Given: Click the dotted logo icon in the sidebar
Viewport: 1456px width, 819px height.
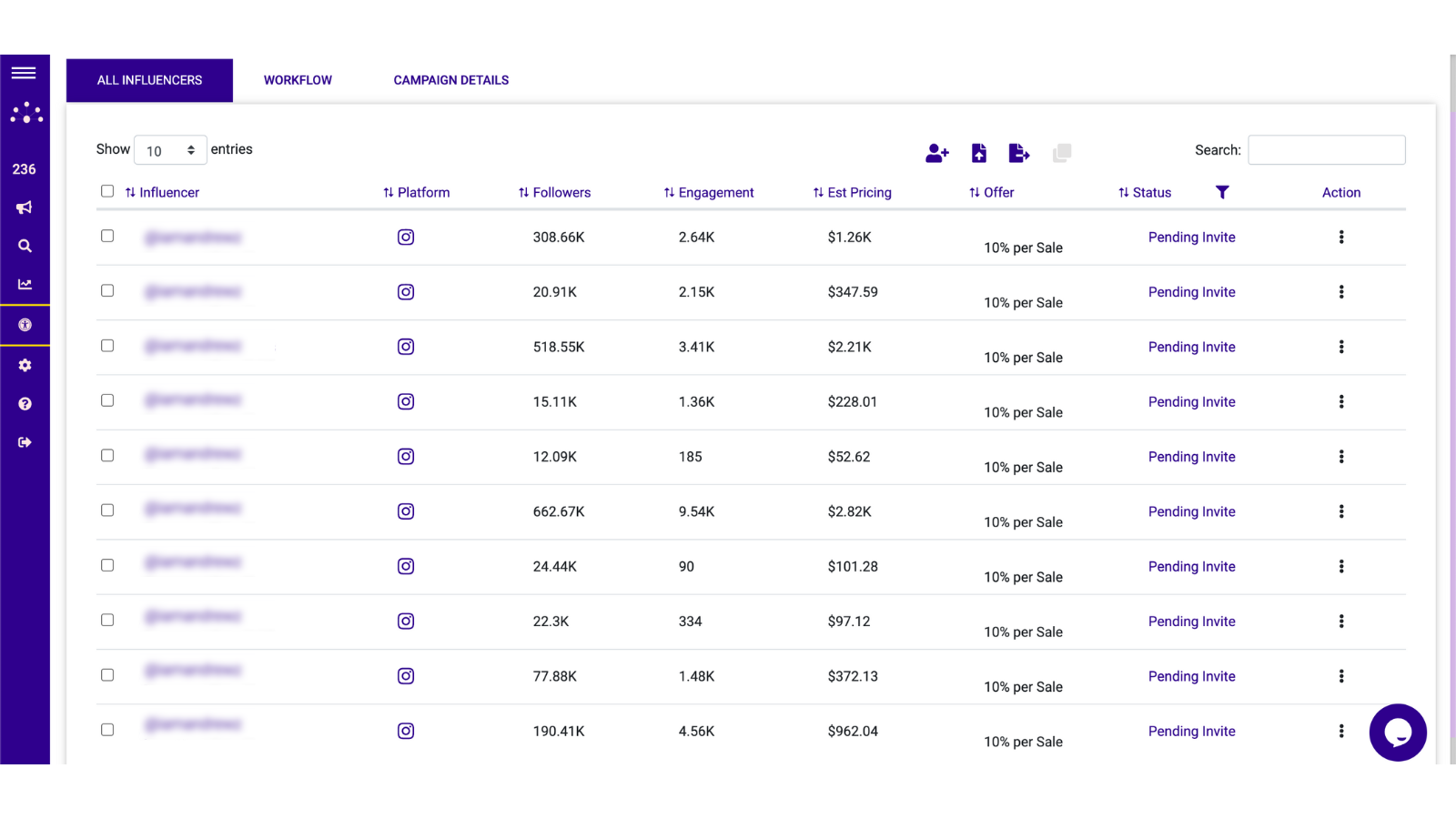Looking at the screenshot, I should click(25, 113).
